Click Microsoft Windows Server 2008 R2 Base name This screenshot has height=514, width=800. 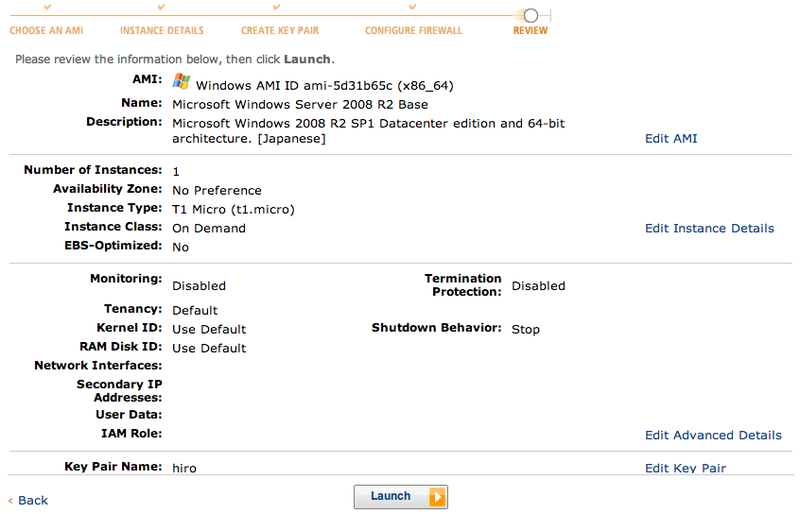point(300,105)
